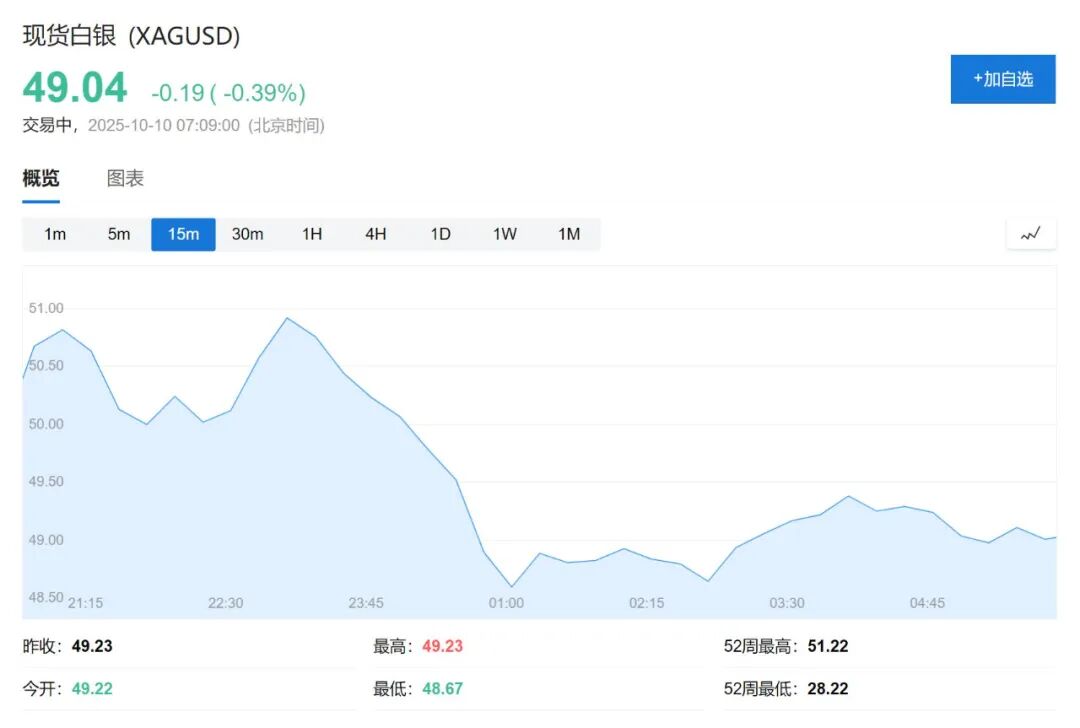Click the 03:30 time axis label
Viewport: 1080px width, 728px height.
[787, 603]
